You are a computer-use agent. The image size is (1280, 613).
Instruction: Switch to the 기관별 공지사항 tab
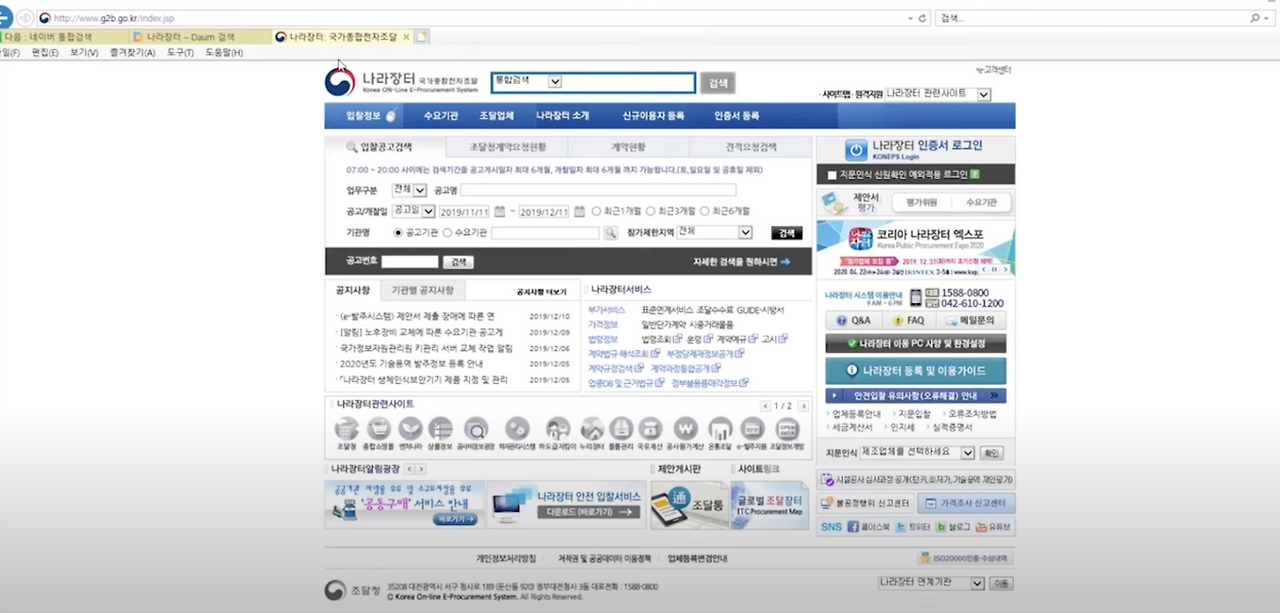point(422,290)
